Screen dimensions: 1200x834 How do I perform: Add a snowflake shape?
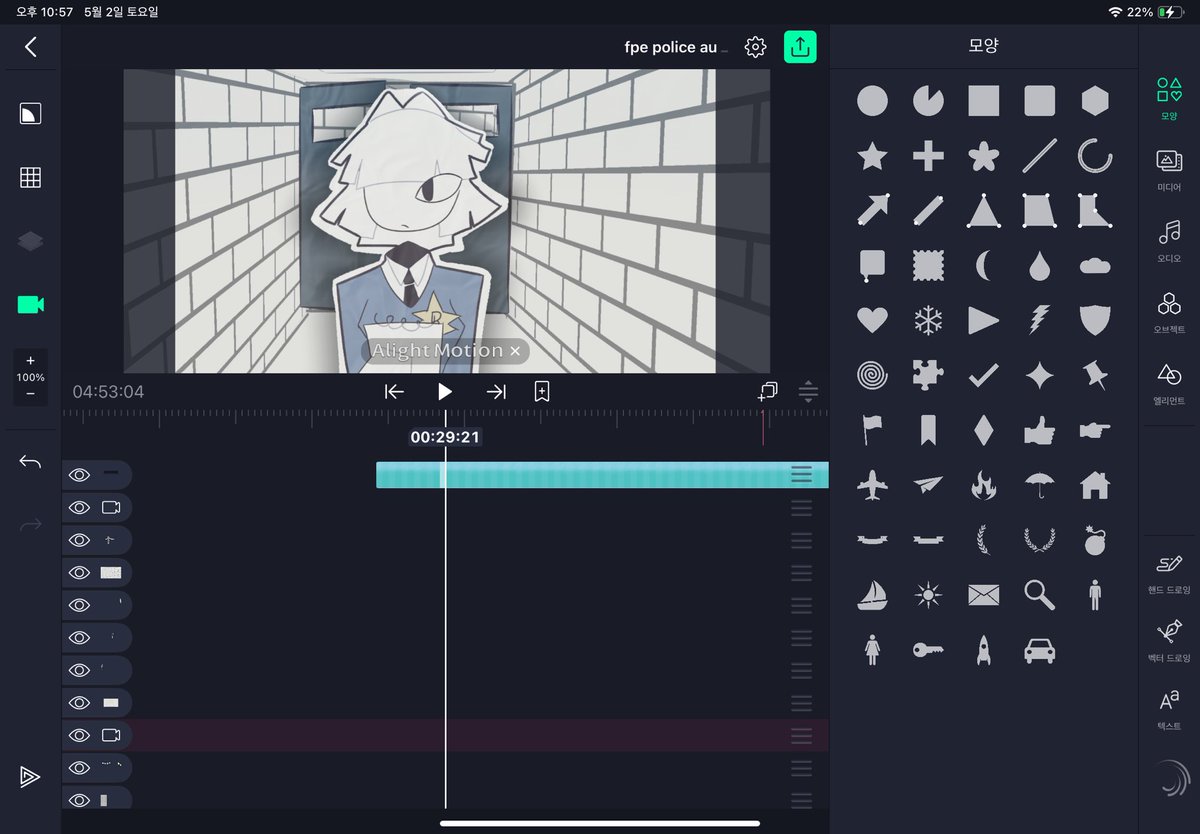928,320
